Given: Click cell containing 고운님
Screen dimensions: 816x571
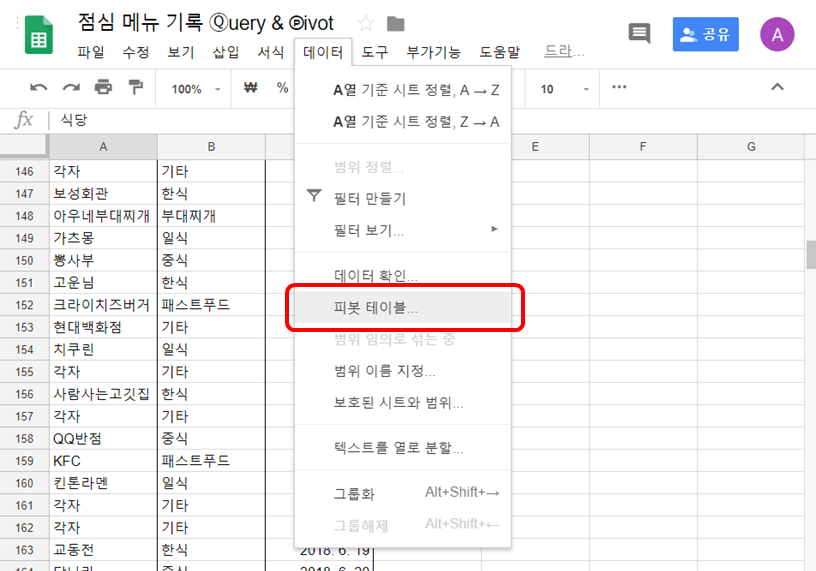Looking at the screenshot, I should click(x=103, y=283).
